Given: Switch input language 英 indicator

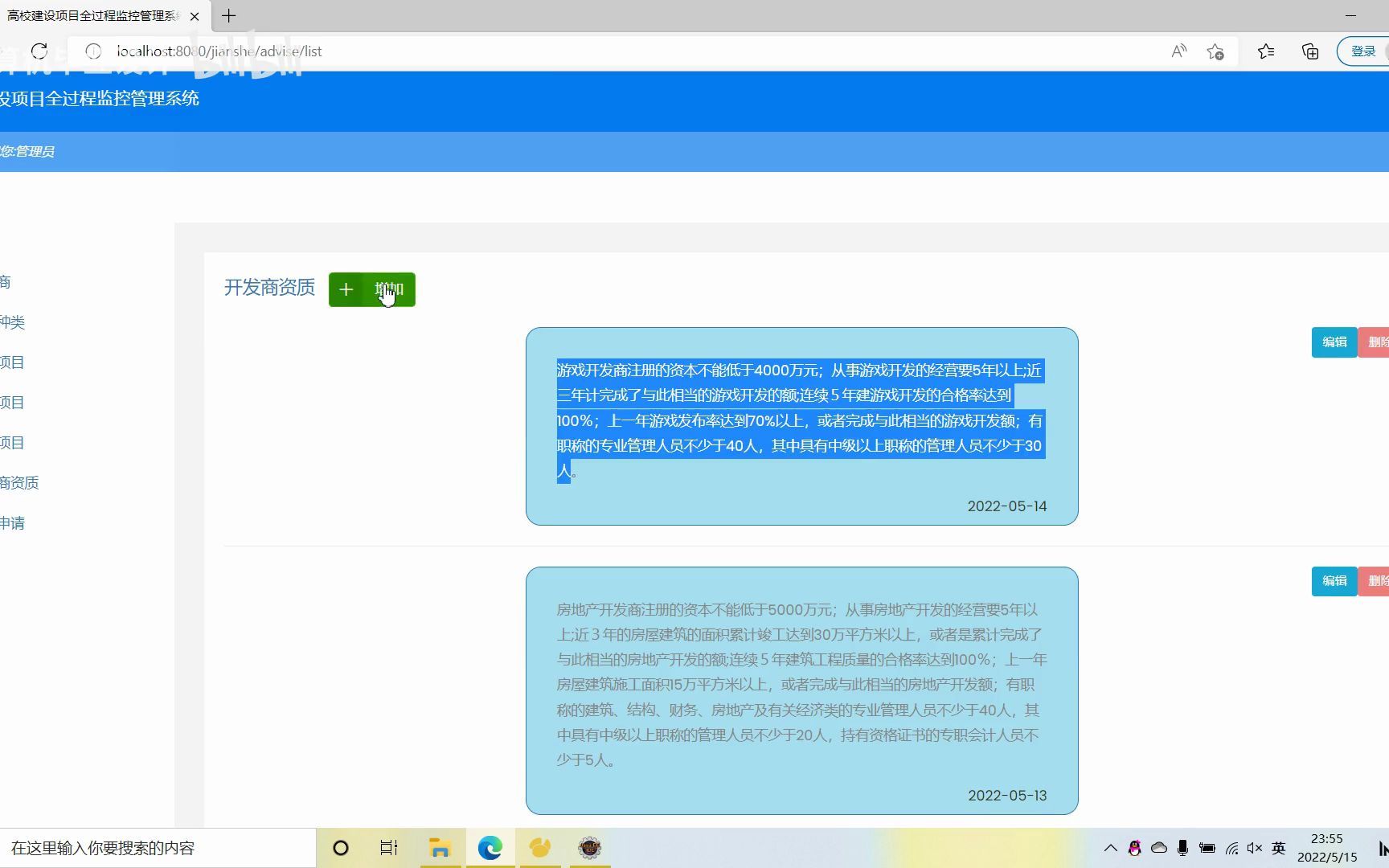Looking at the screenshot, I should click(1279, 848).
